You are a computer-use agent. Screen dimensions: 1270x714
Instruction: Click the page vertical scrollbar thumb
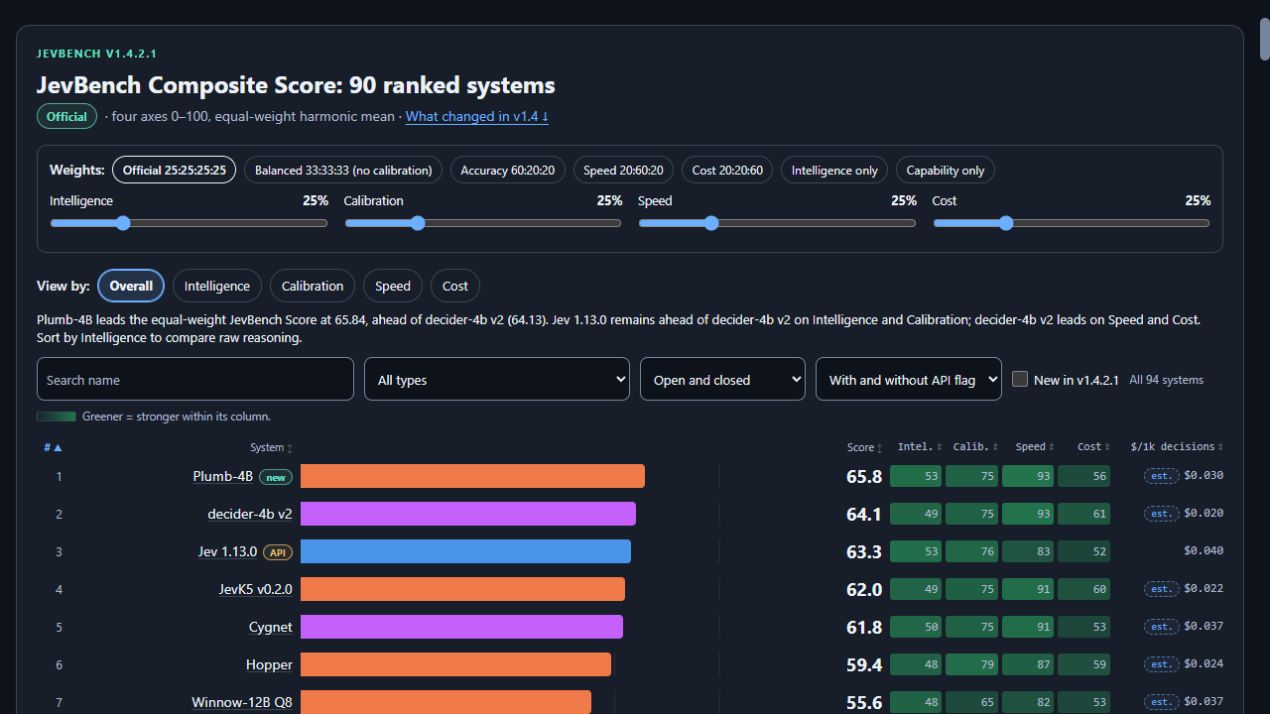click(1263, 40)
